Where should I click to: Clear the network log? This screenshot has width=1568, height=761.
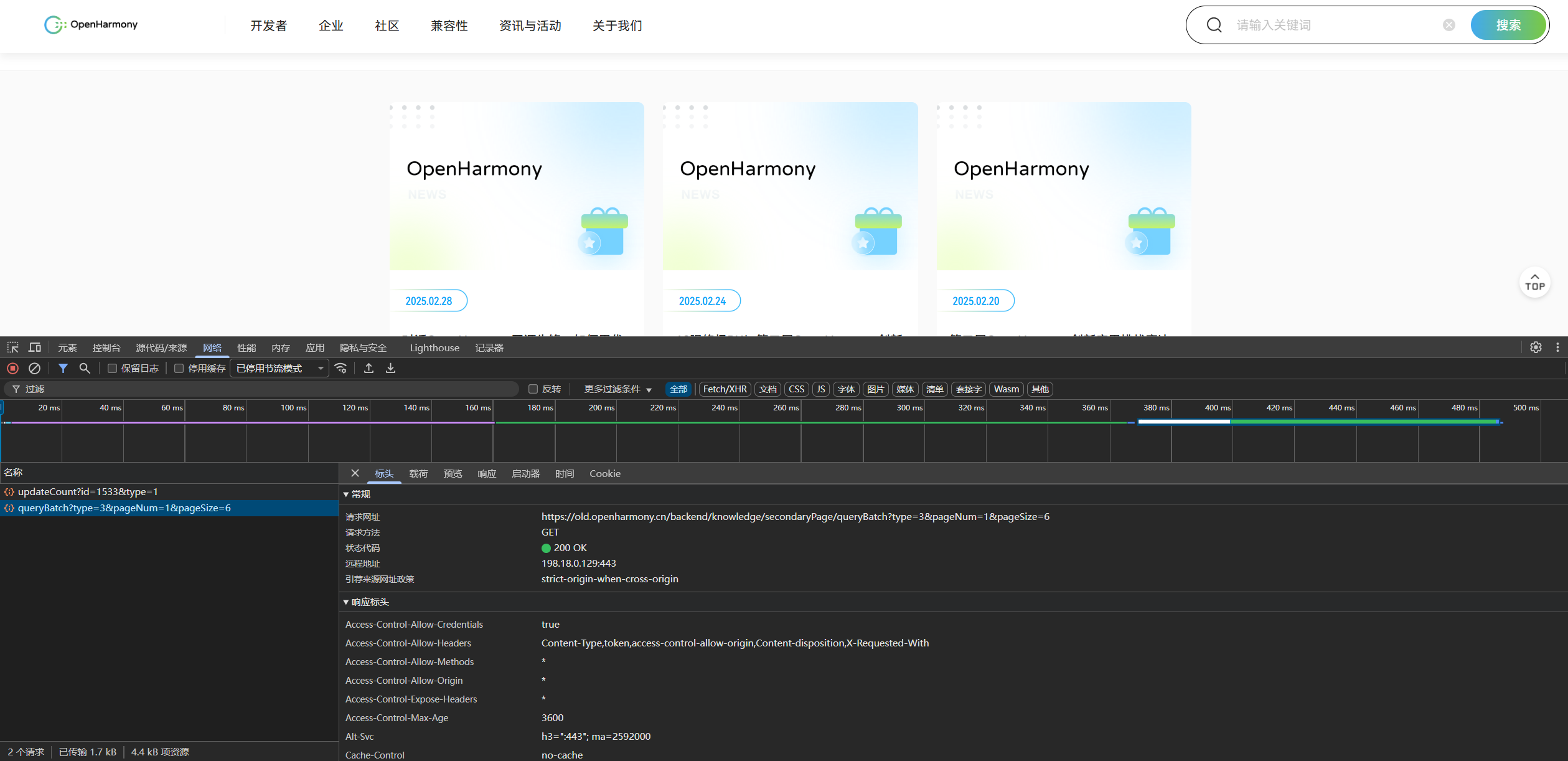click(35, 369)
